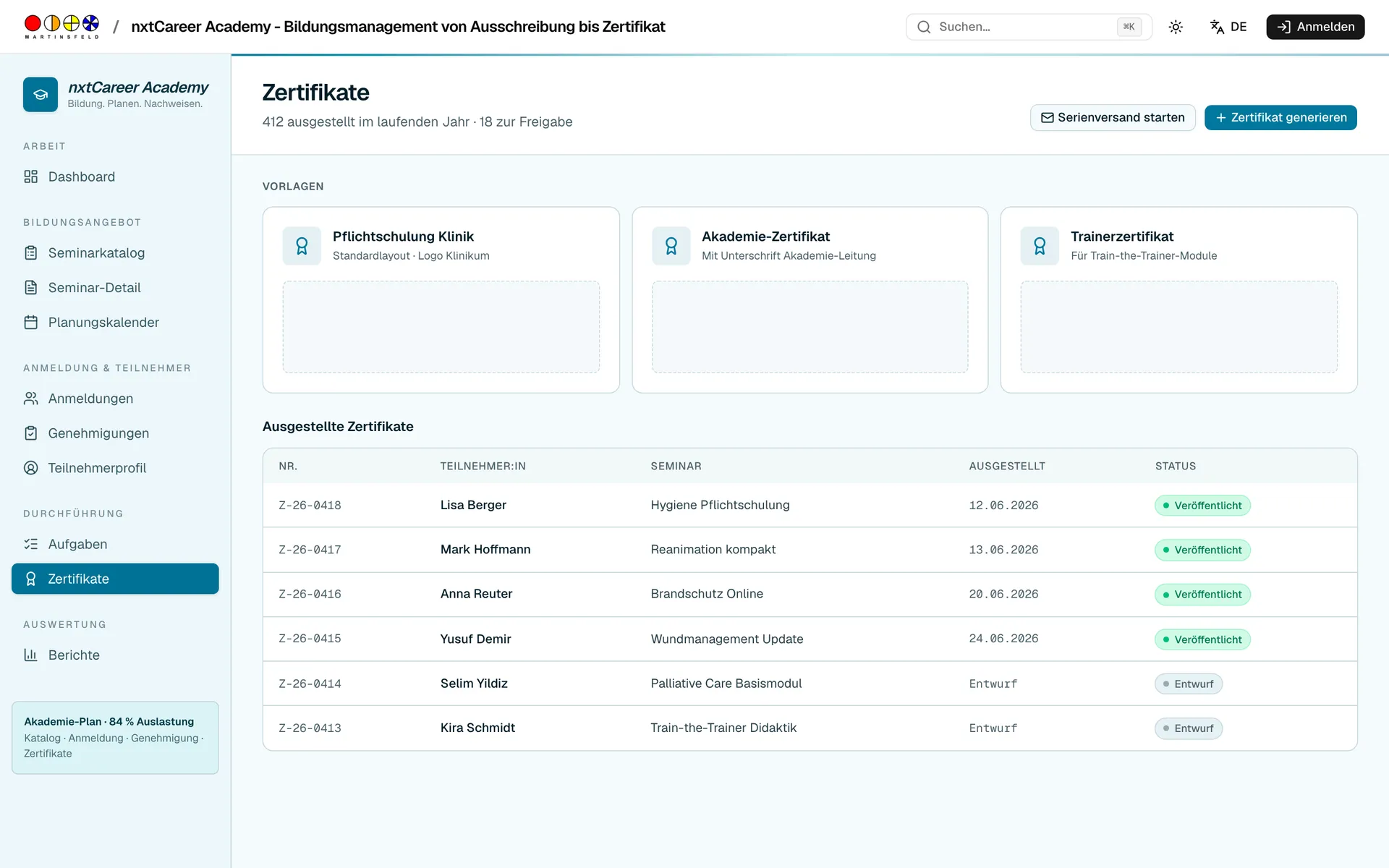This screenshot has width=1389, height=868.
Task: Open Teilnehmerprofil in the sidebar
Action: point(115,467)
